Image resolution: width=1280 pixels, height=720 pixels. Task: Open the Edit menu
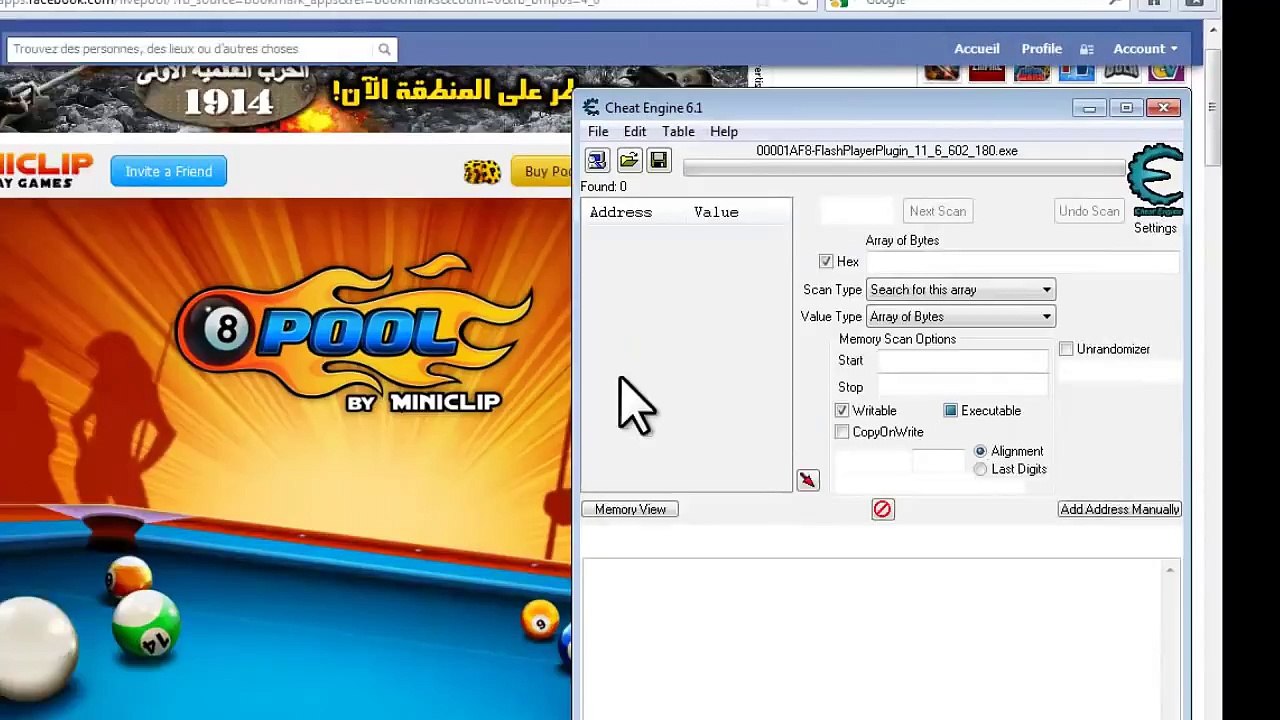pyautogui.click(x=635, y=132)
